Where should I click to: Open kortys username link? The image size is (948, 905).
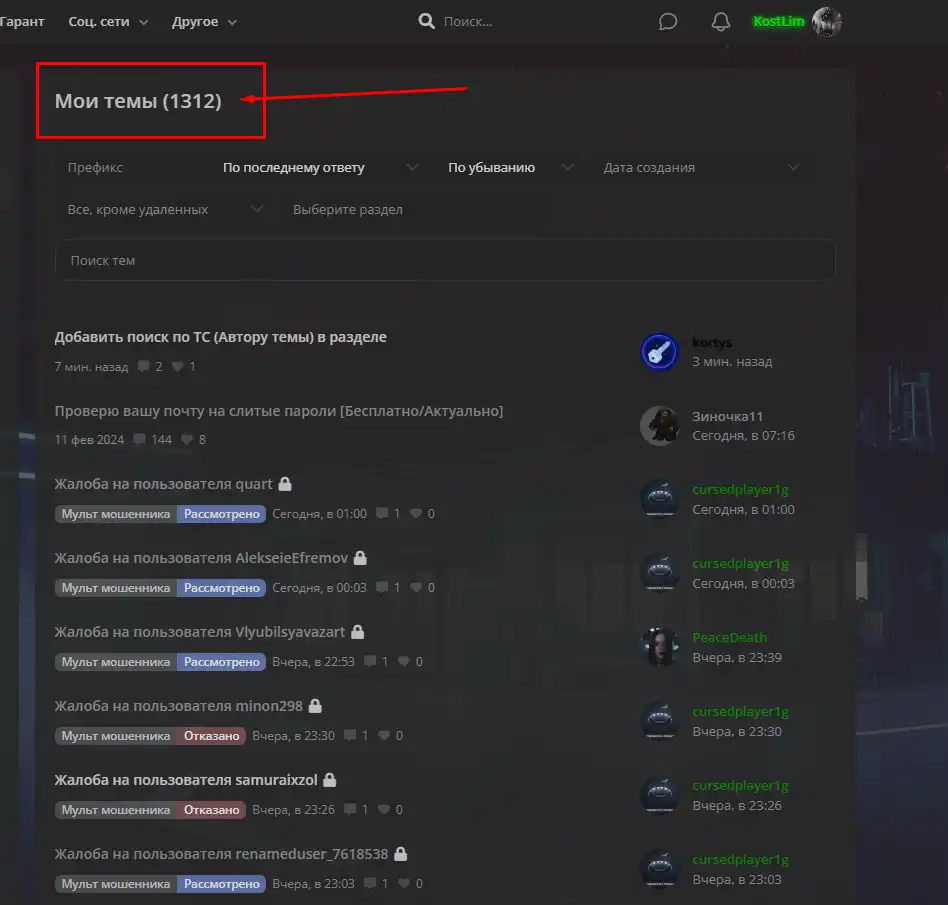tap(712, 343)
